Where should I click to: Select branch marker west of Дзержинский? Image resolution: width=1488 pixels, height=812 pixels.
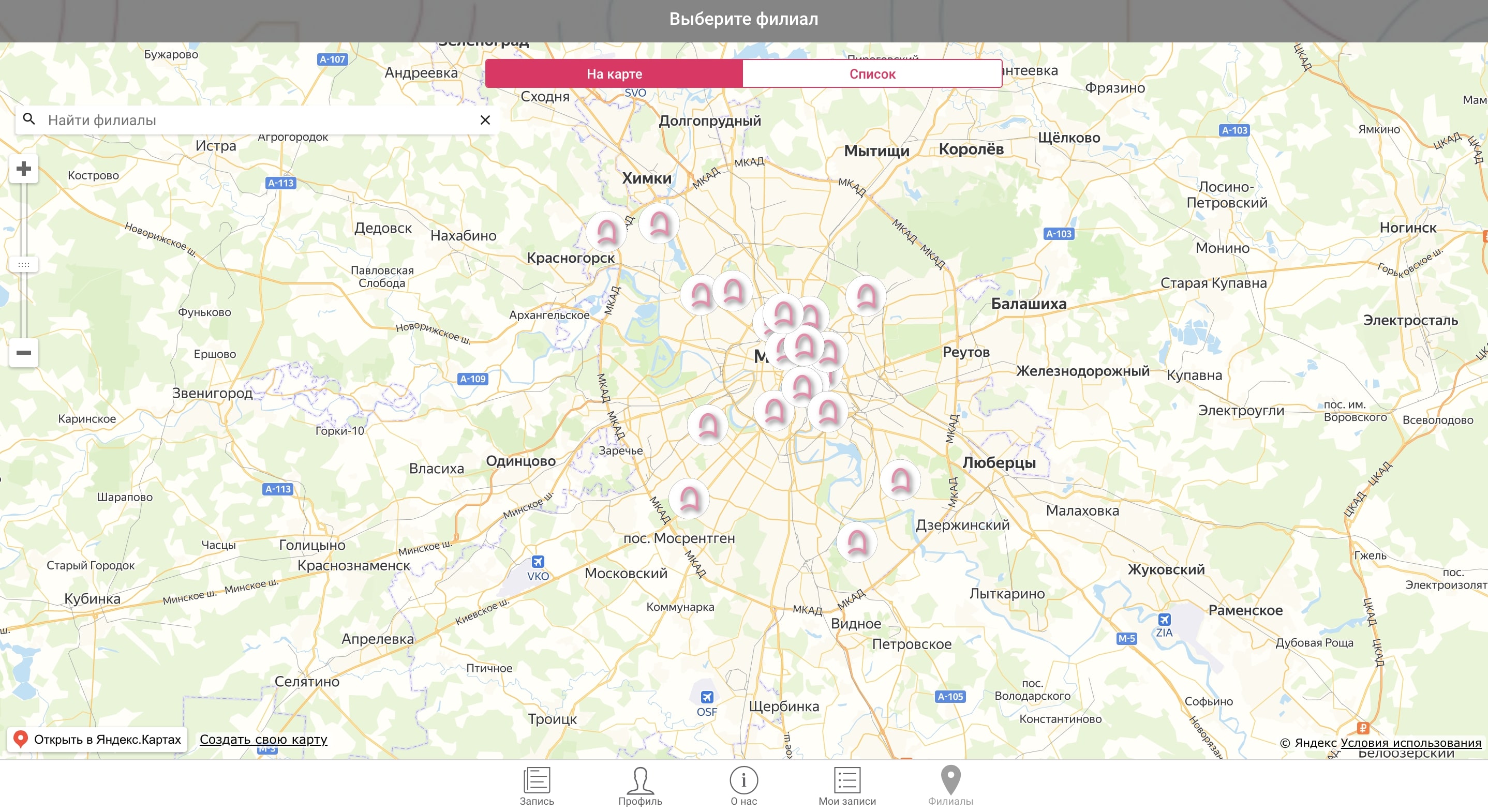pos(857,542)
